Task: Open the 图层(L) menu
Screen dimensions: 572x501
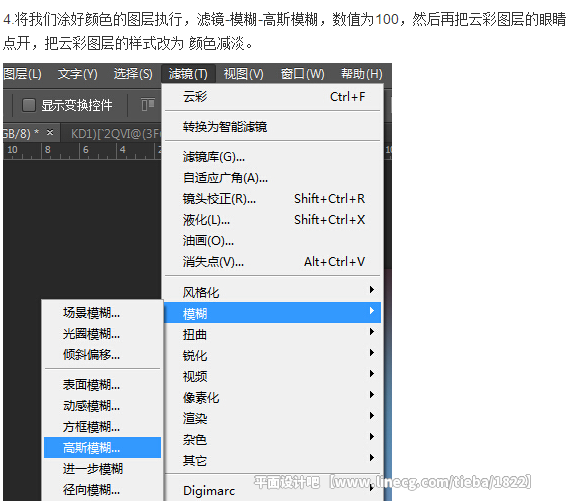Action: (22, 74)
